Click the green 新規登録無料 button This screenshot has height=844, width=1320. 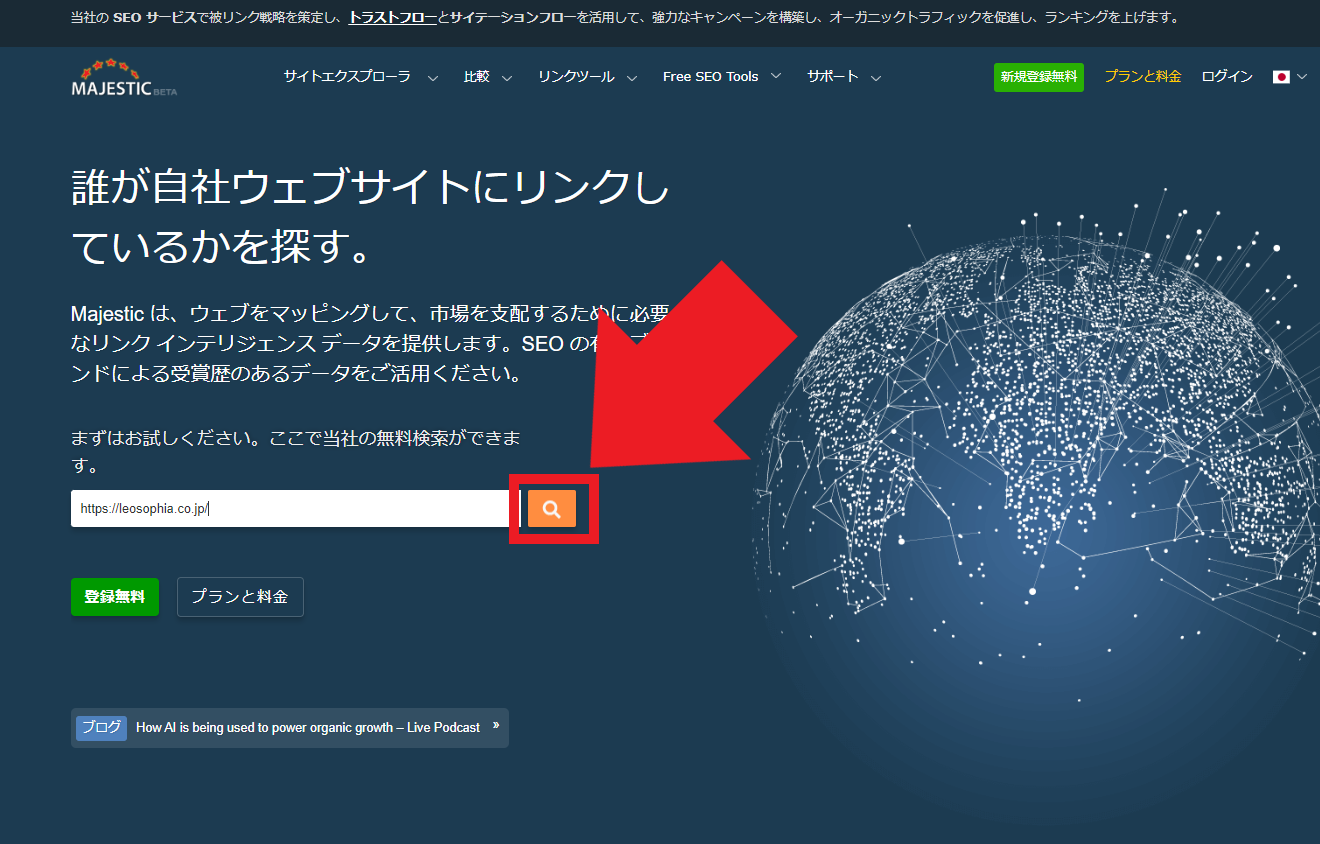[x=1039, y=77]
